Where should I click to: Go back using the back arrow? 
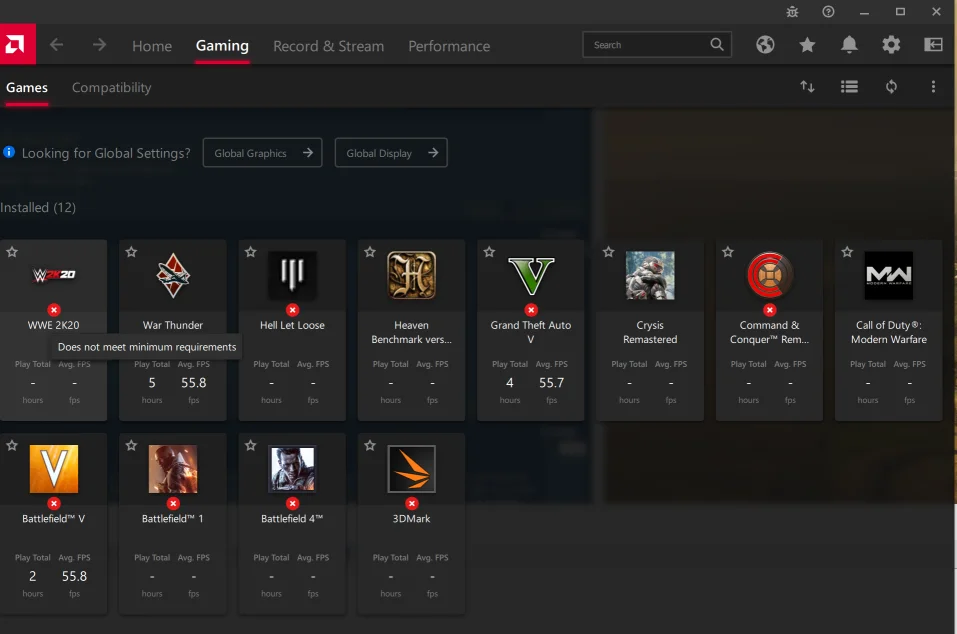click(x=56, y=45)
